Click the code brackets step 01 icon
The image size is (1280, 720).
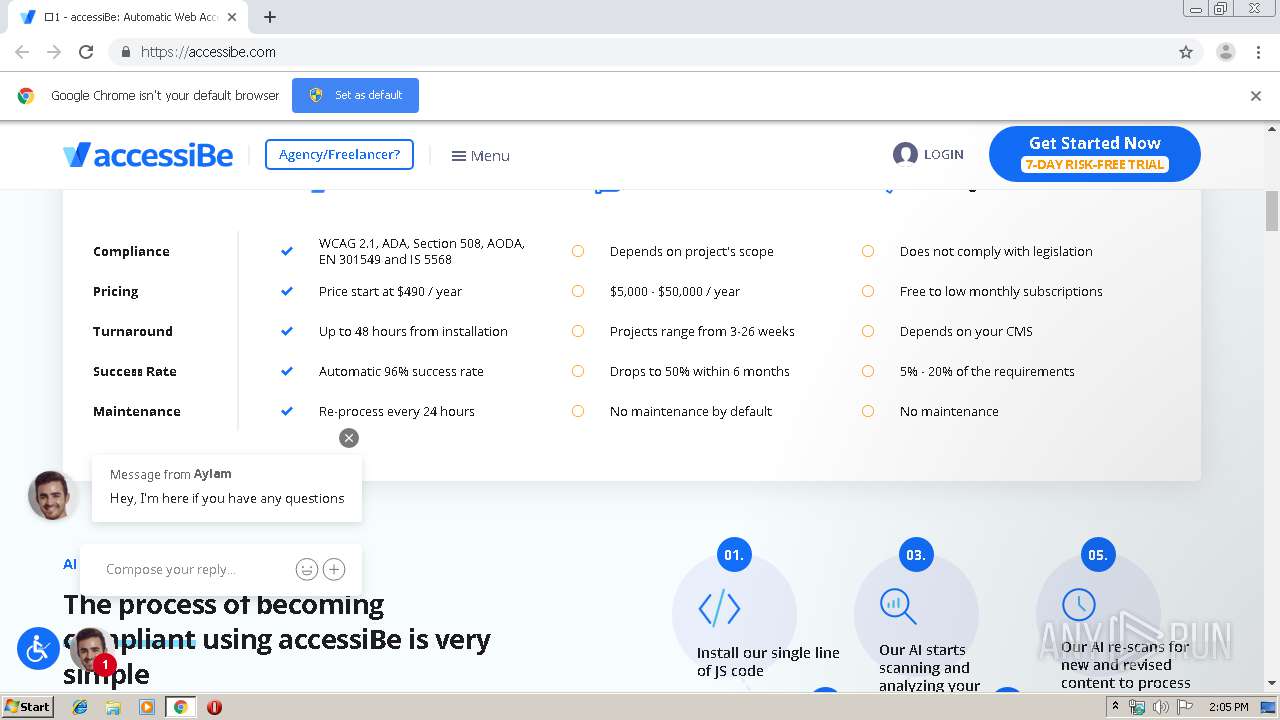[x=719, y=608]
